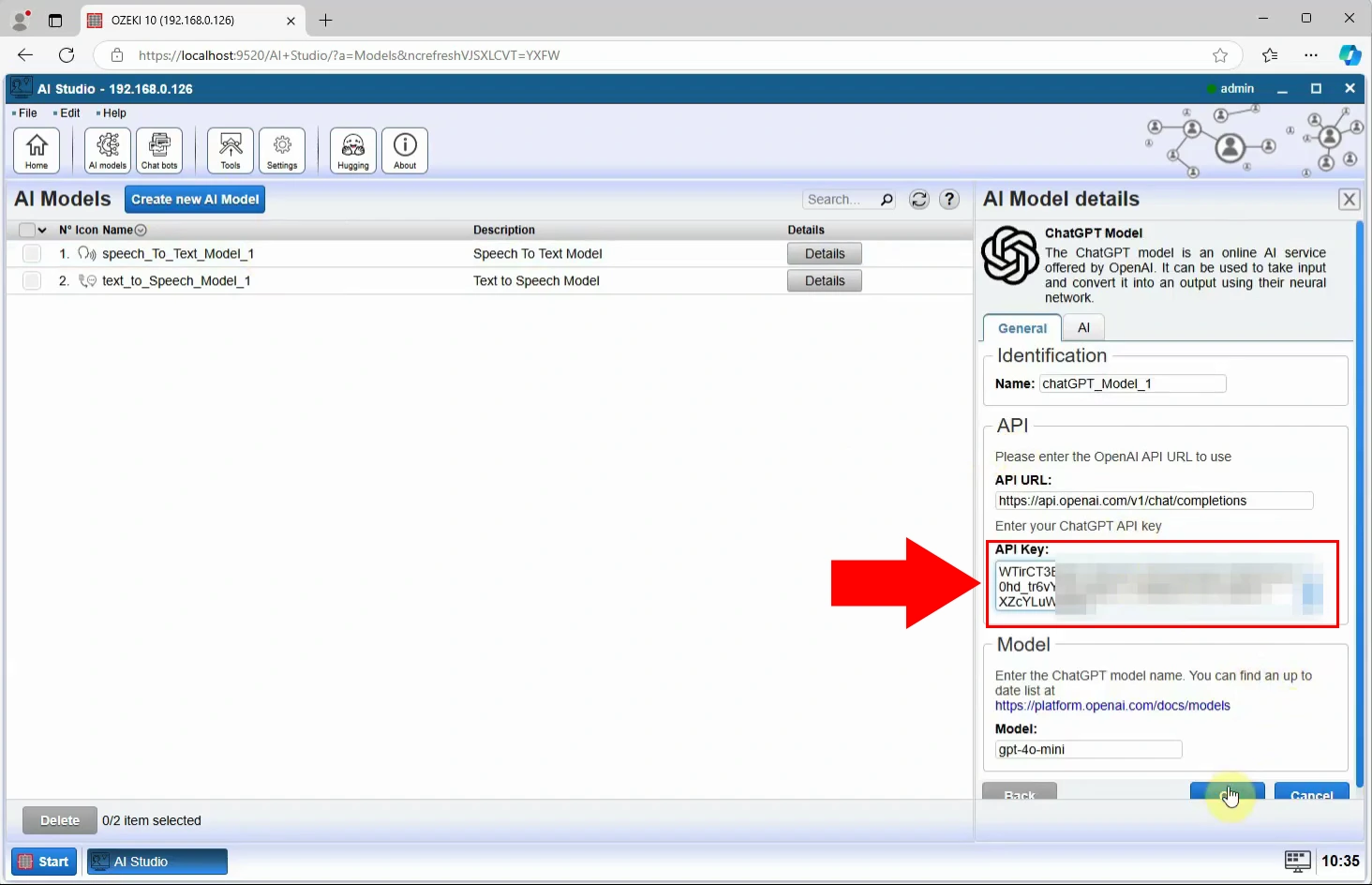The height and width of the screenshot is (885, 1372).
Task: Click the API URL input field
Action: click(1154, 501)
